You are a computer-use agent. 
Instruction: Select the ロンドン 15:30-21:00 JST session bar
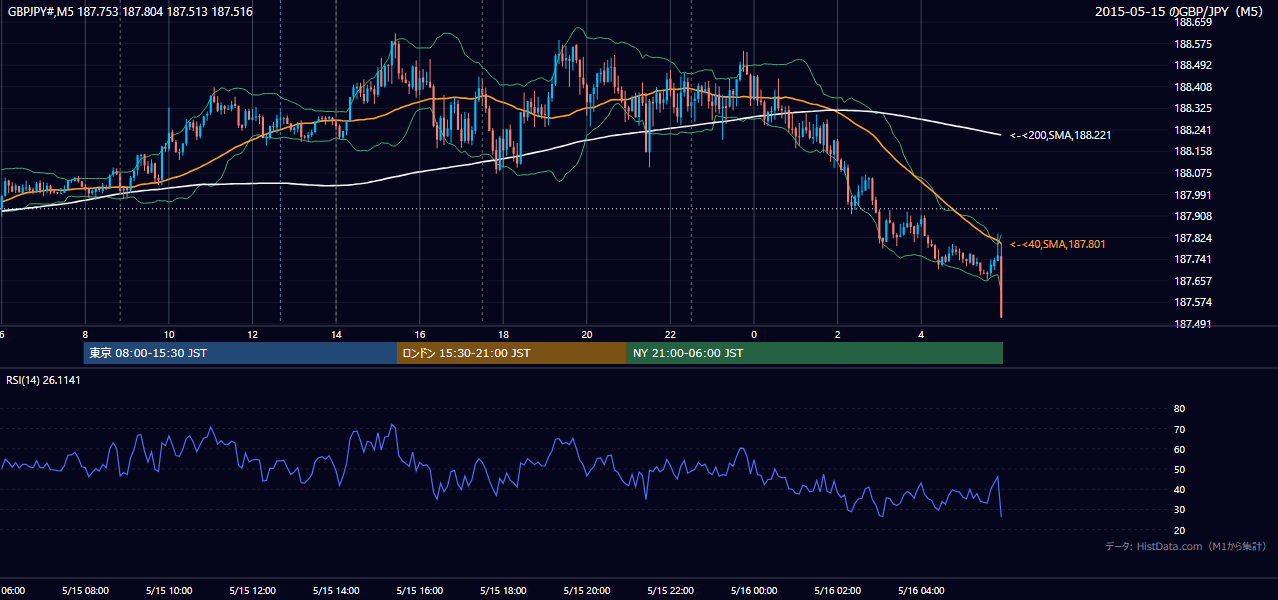(x=512, y=353)
